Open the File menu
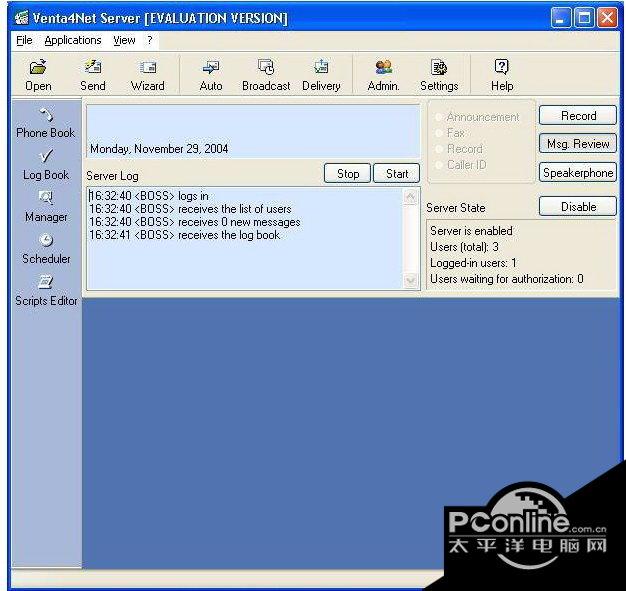The image size is (626, 591). tap(24, 40)
